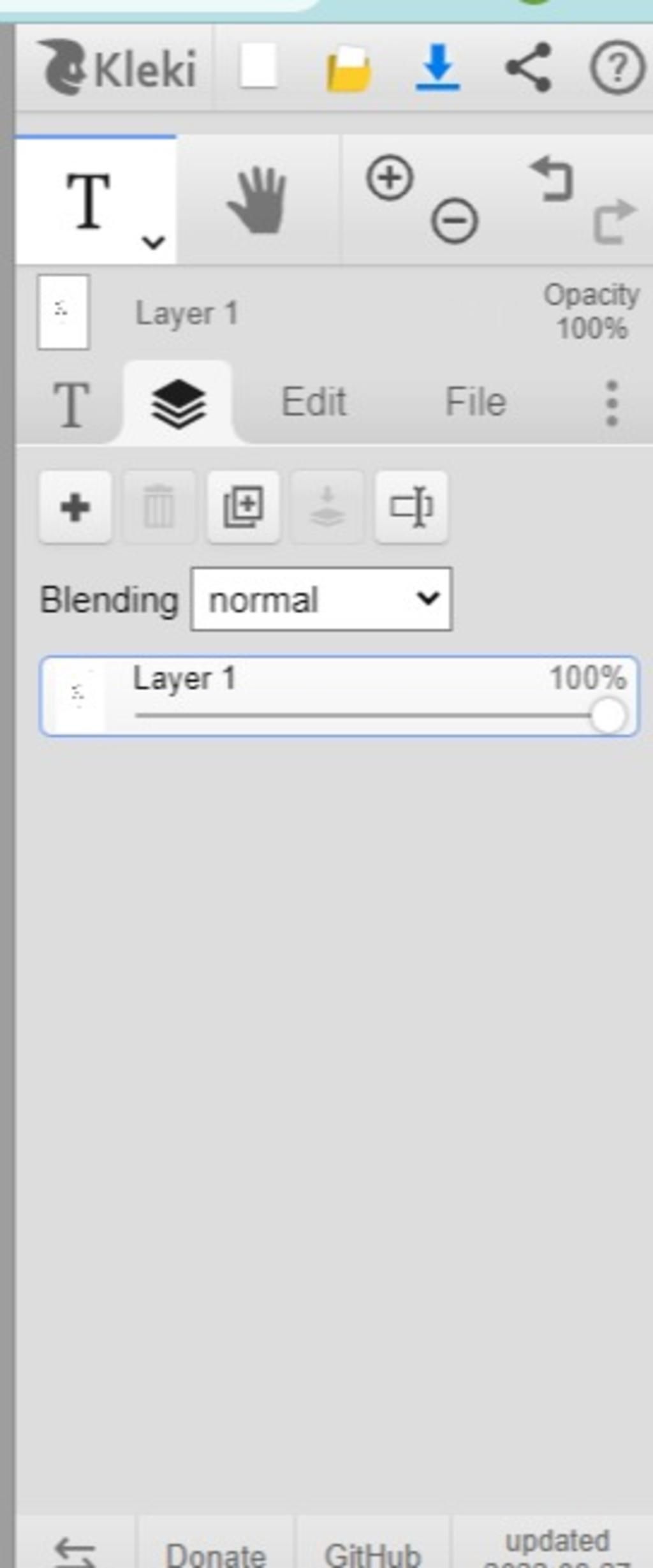The height and width of the screenshot is (1568, 653).
Task: Click the share icon
Action: coord(528,67)
